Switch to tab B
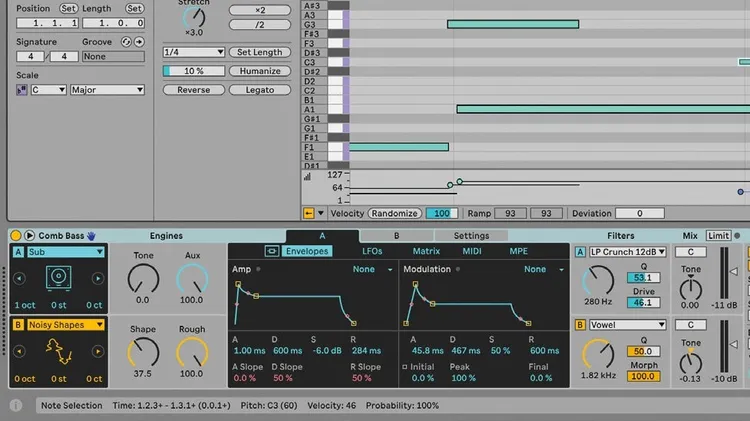Image resolution: width=750 pixels, height=421 pixels. (x=397, y=236)
